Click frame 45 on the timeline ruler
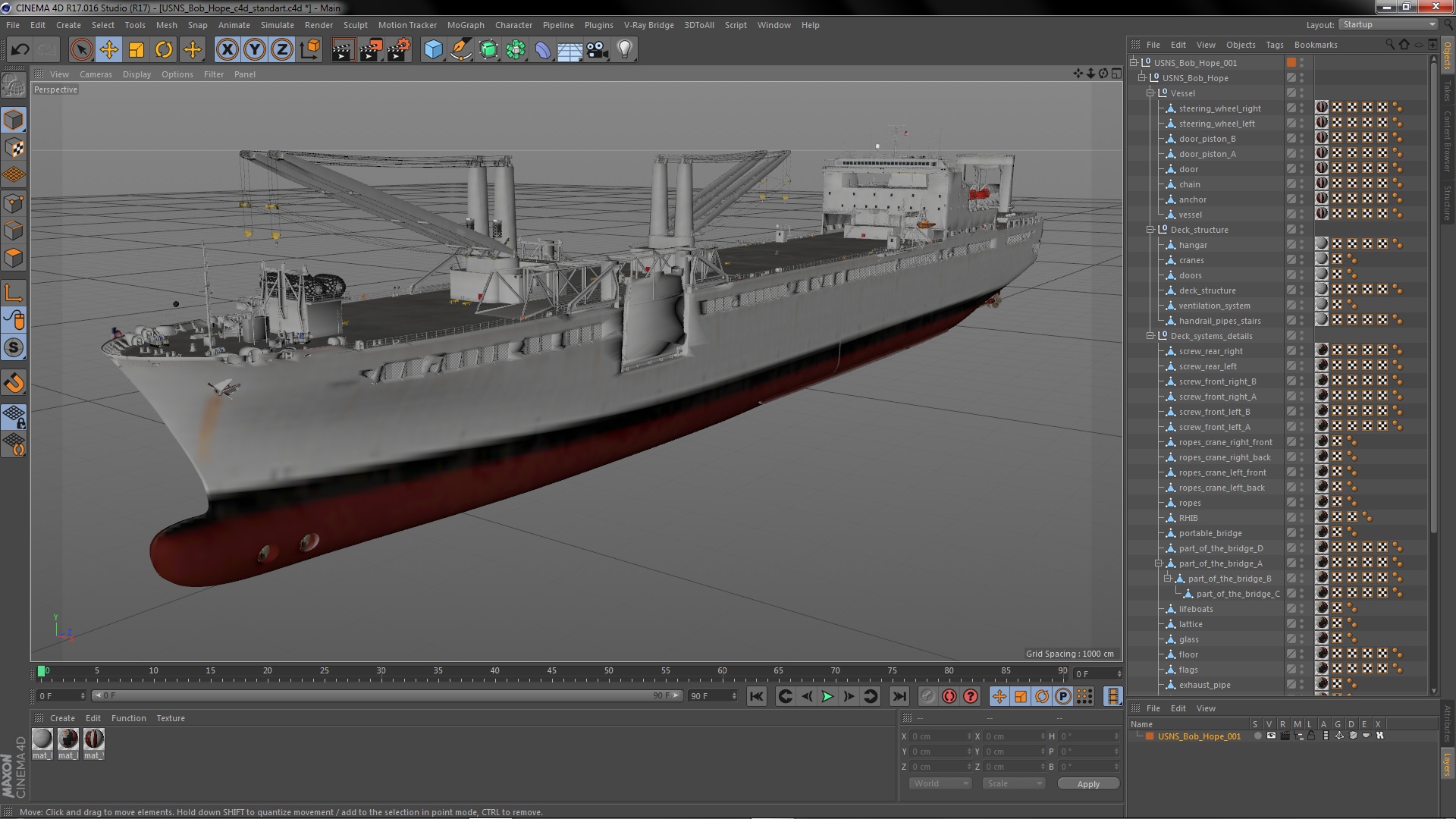 (551, 671)
